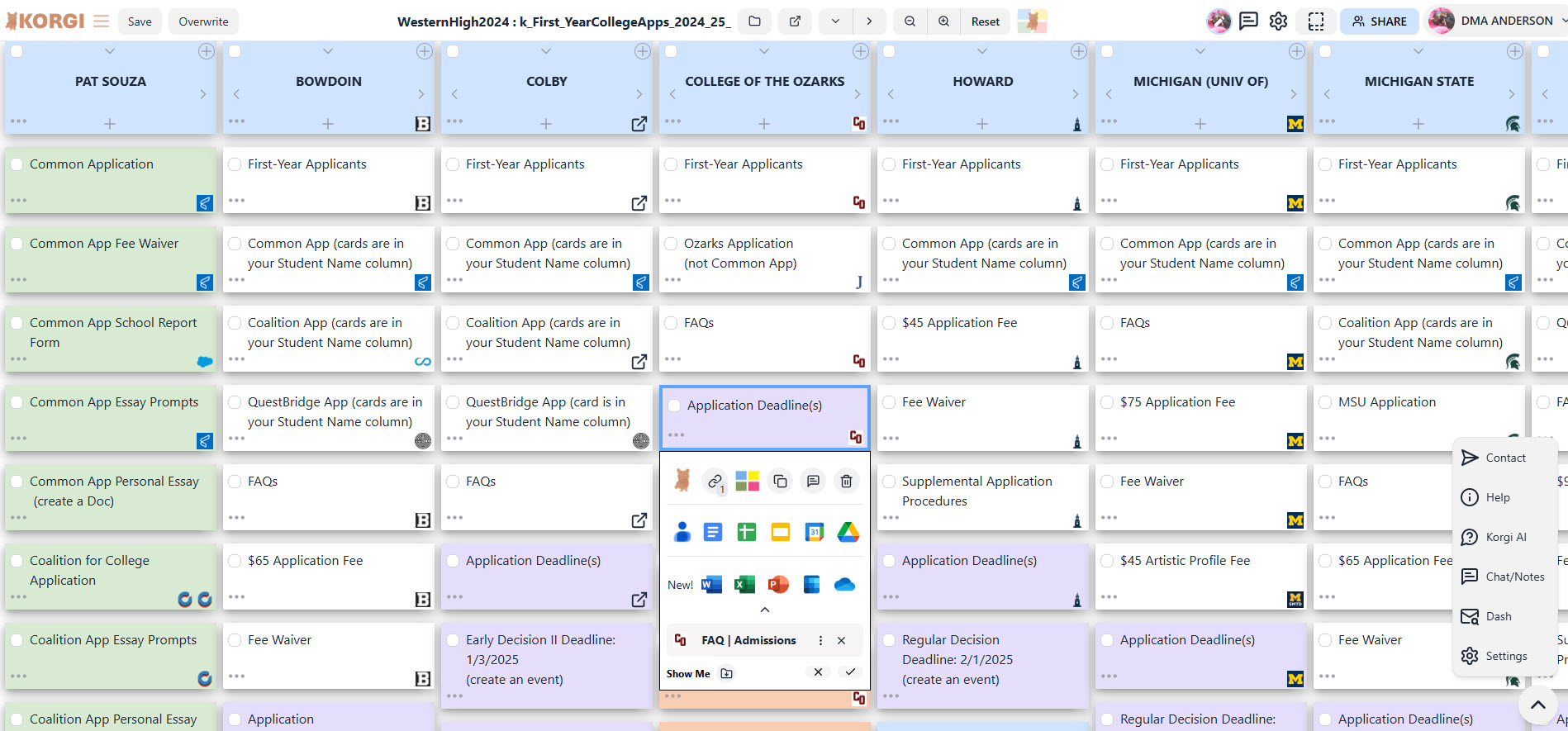The image size is (1568, 731).
Task: Expand the COLBY column dropdown chevron
Action: 546,51
